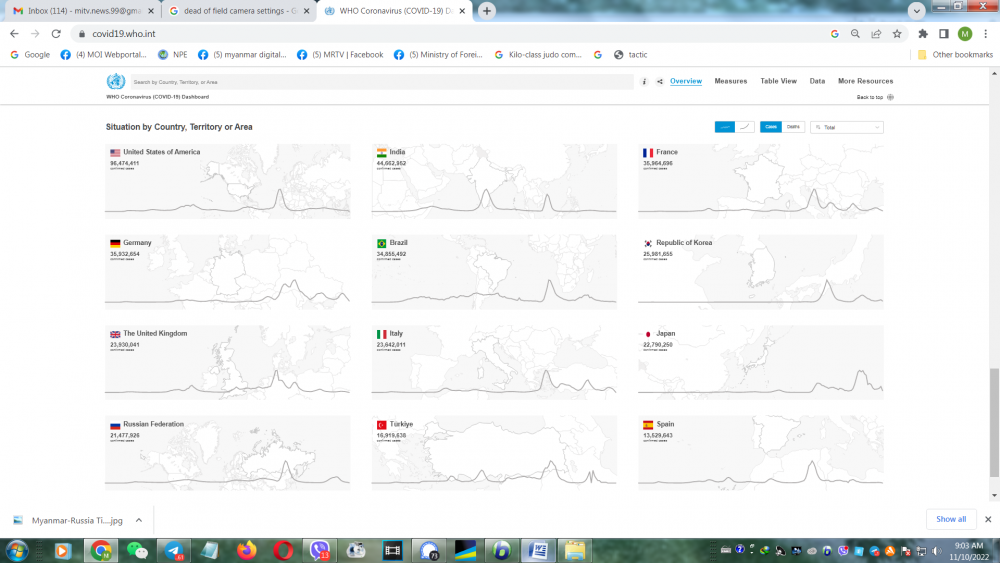Open the info icon beside search bar
The height and width of the screenshot is (563, 1000).
644,82
